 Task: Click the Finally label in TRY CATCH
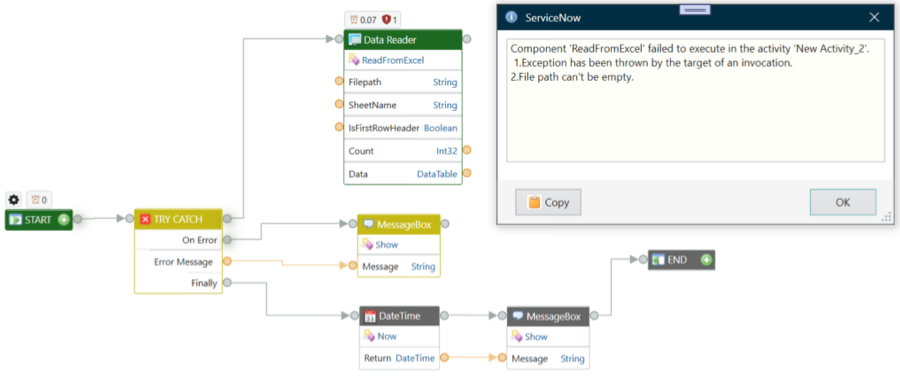tap(204, 283)
